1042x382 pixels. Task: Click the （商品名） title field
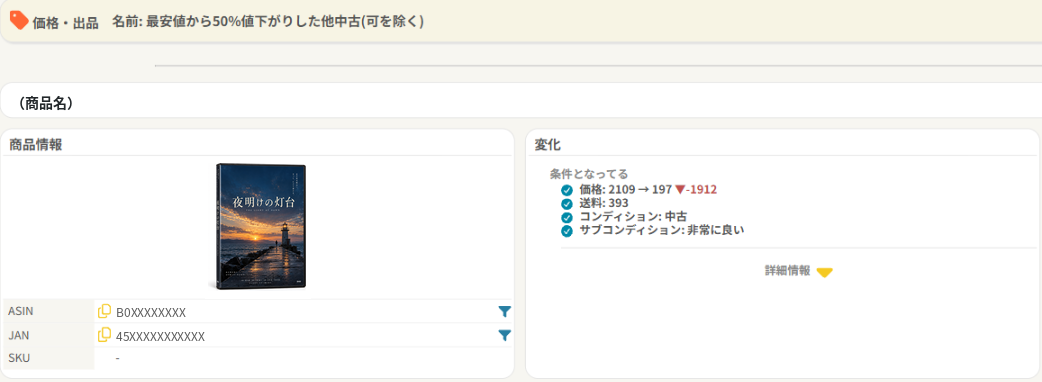tap(521, 101)
